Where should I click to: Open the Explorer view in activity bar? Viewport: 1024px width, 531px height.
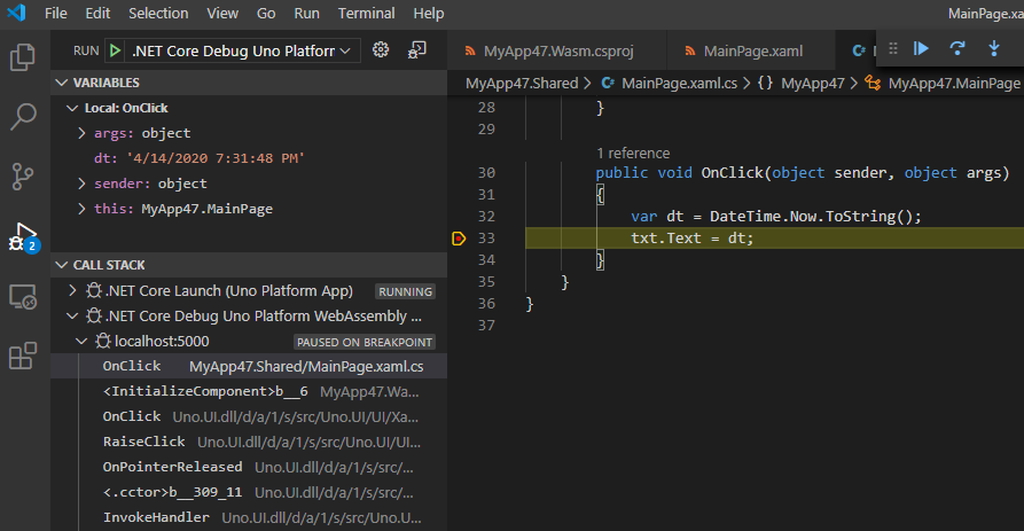coord(23,57)
